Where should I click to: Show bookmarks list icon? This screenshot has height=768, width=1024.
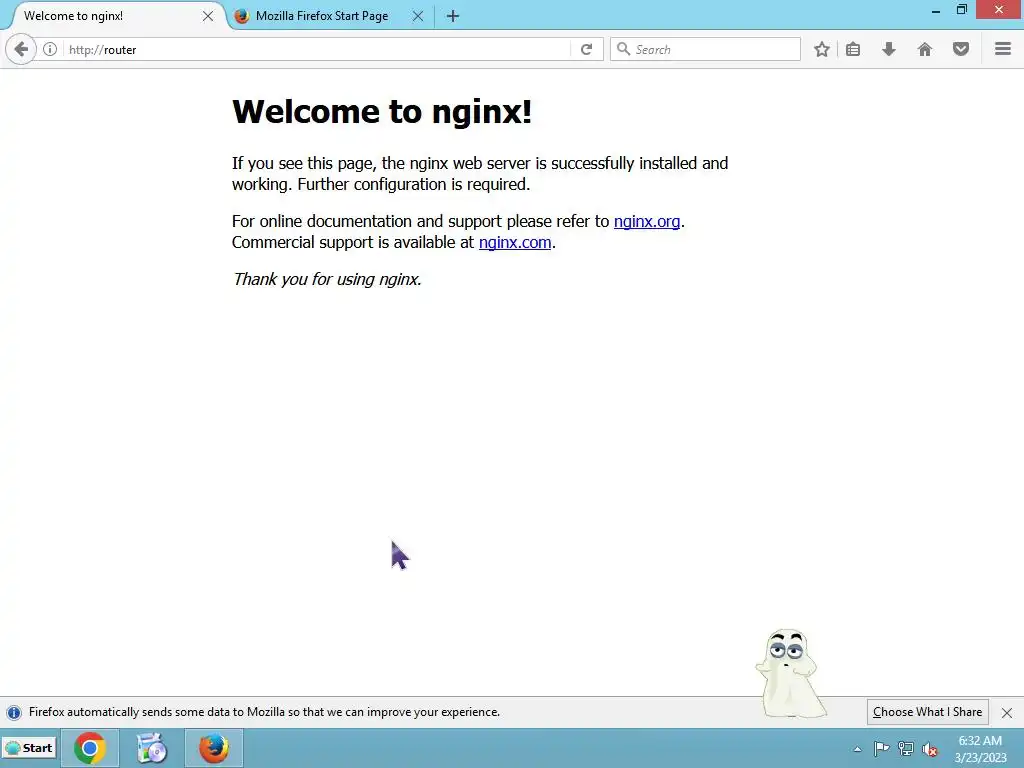click(853, 50)
